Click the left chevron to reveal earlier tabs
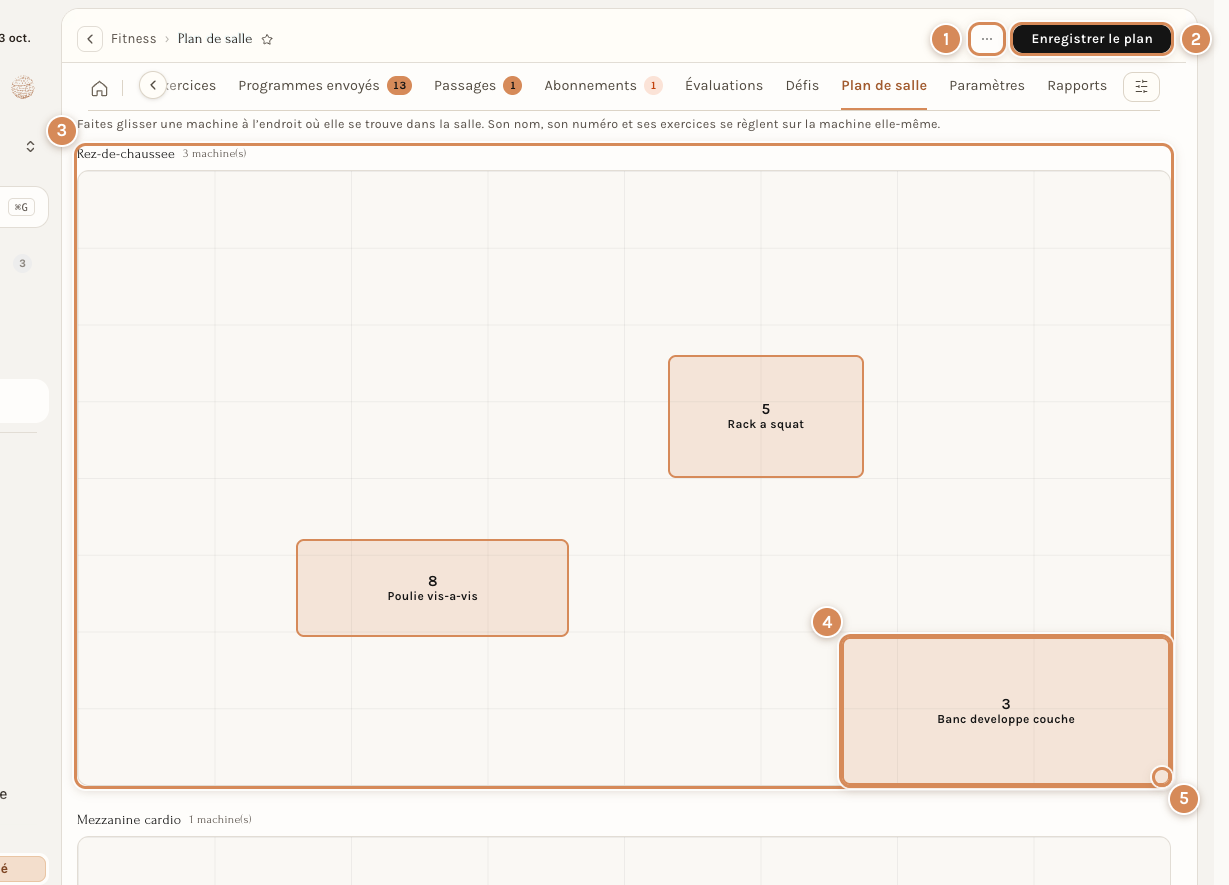The height and width of the screenshot is (885, 1229). click(153, 85)
